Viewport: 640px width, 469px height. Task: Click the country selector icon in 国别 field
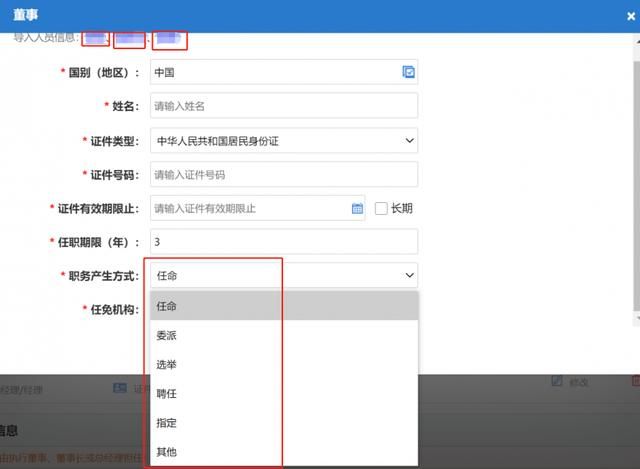(x=408, y=72)
